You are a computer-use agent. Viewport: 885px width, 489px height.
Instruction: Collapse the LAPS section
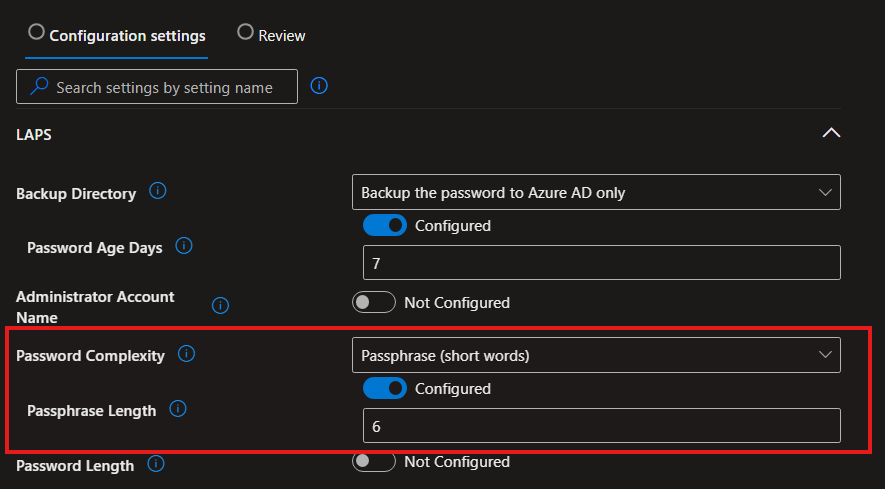tap(830, 133)
